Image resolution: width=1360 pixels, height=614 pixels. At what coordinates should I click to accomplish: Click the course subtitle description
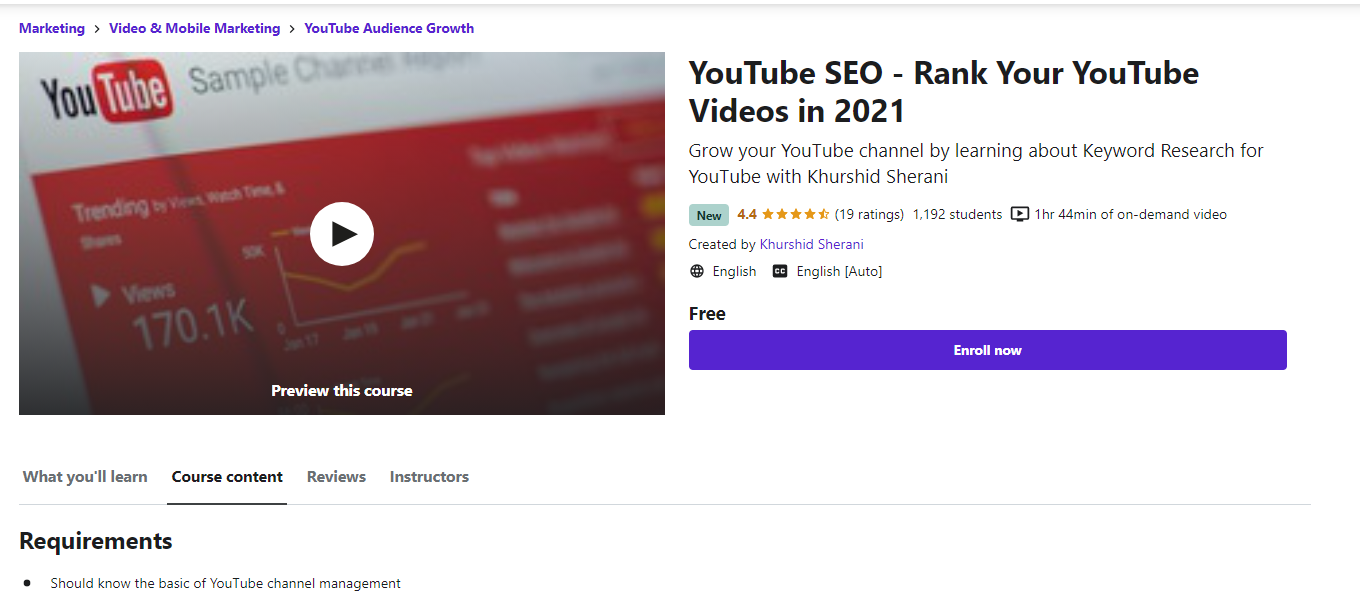point(976,164)
